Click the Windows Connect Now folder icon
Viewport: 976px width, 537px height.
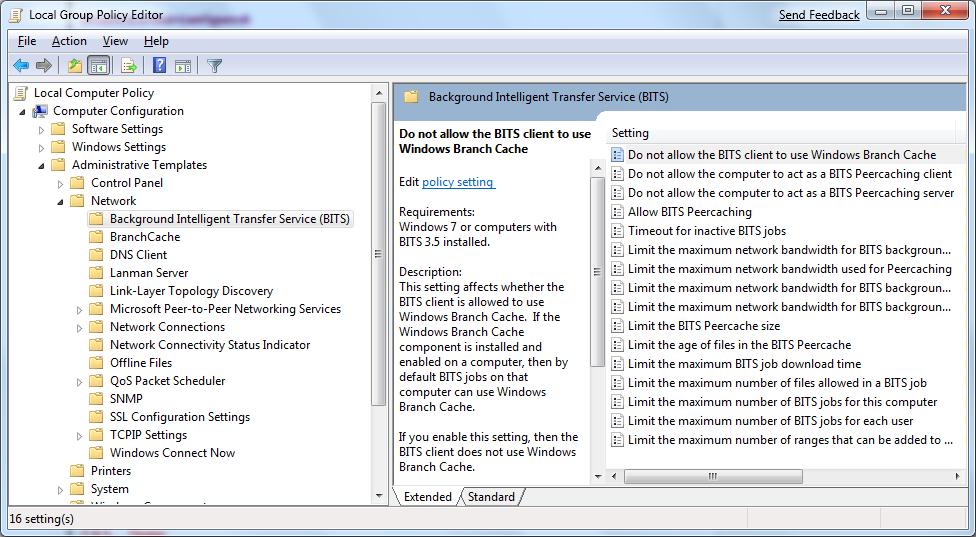pos(96,452)
